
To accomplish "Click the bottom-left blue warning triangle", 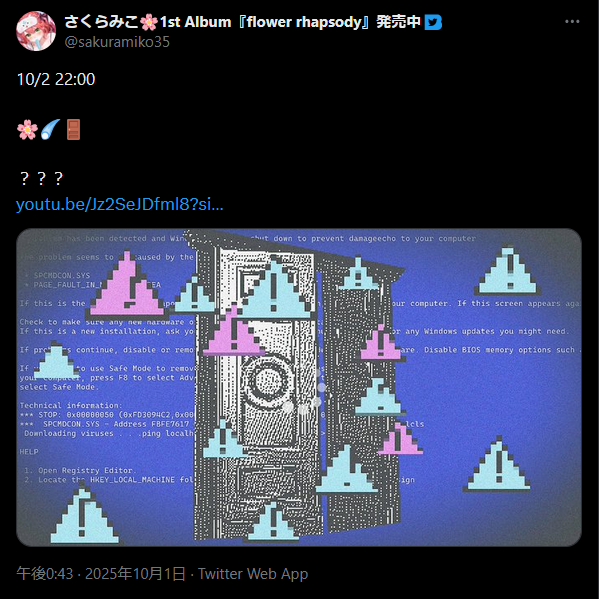I will [x=84, y=513].
